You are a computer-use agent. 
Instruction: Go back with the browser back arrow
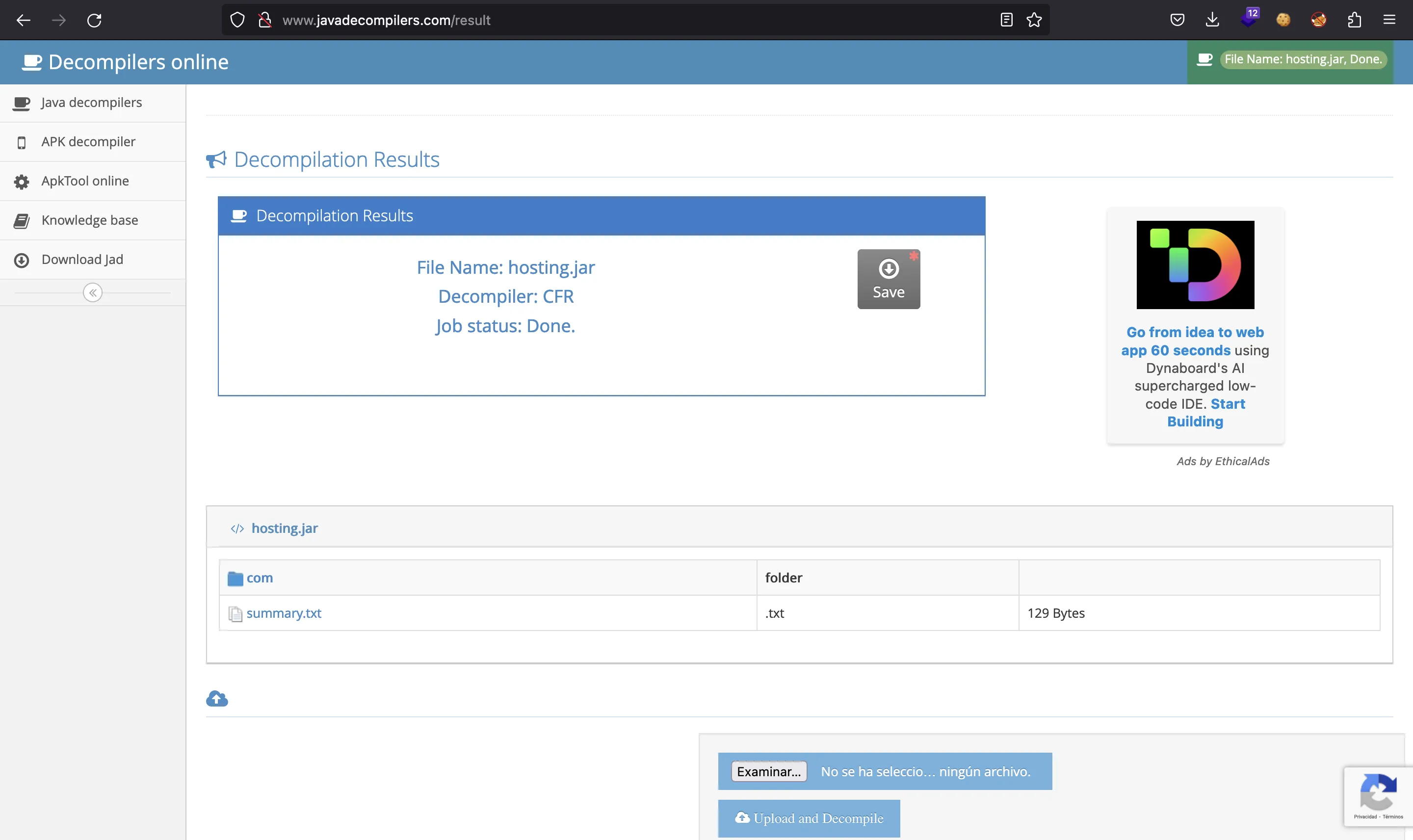23,21
